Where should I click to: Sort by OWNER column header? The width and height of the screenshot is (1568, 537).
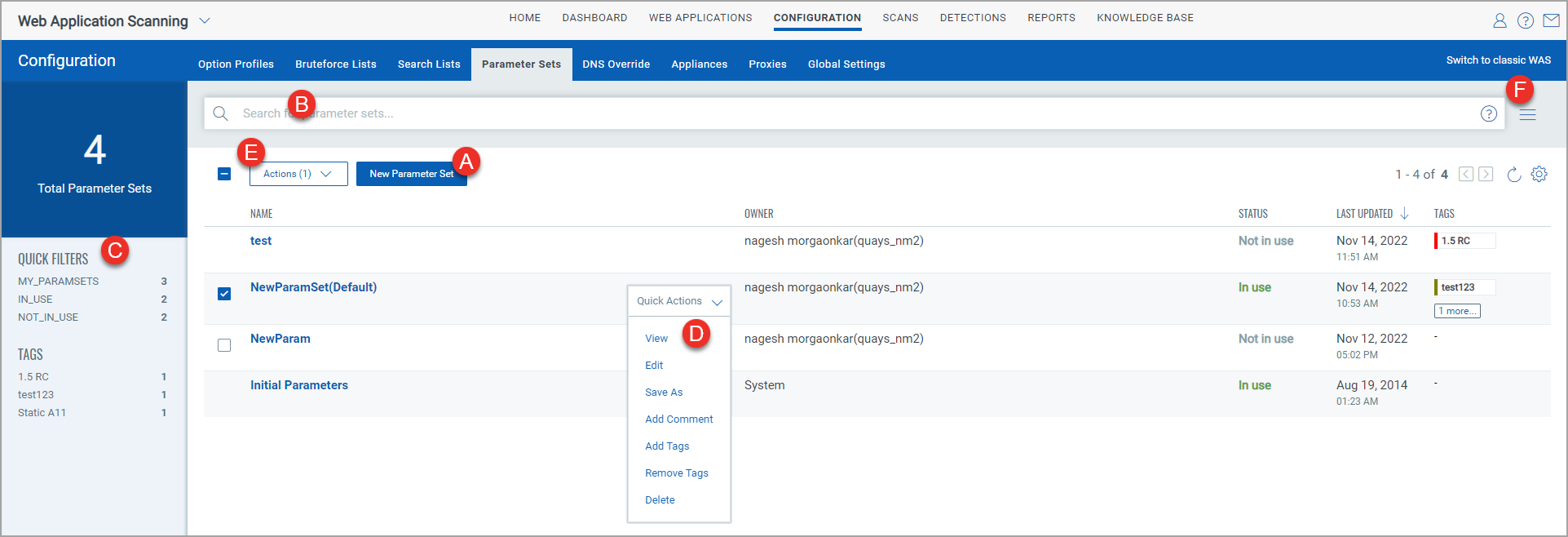coord(758,214)
